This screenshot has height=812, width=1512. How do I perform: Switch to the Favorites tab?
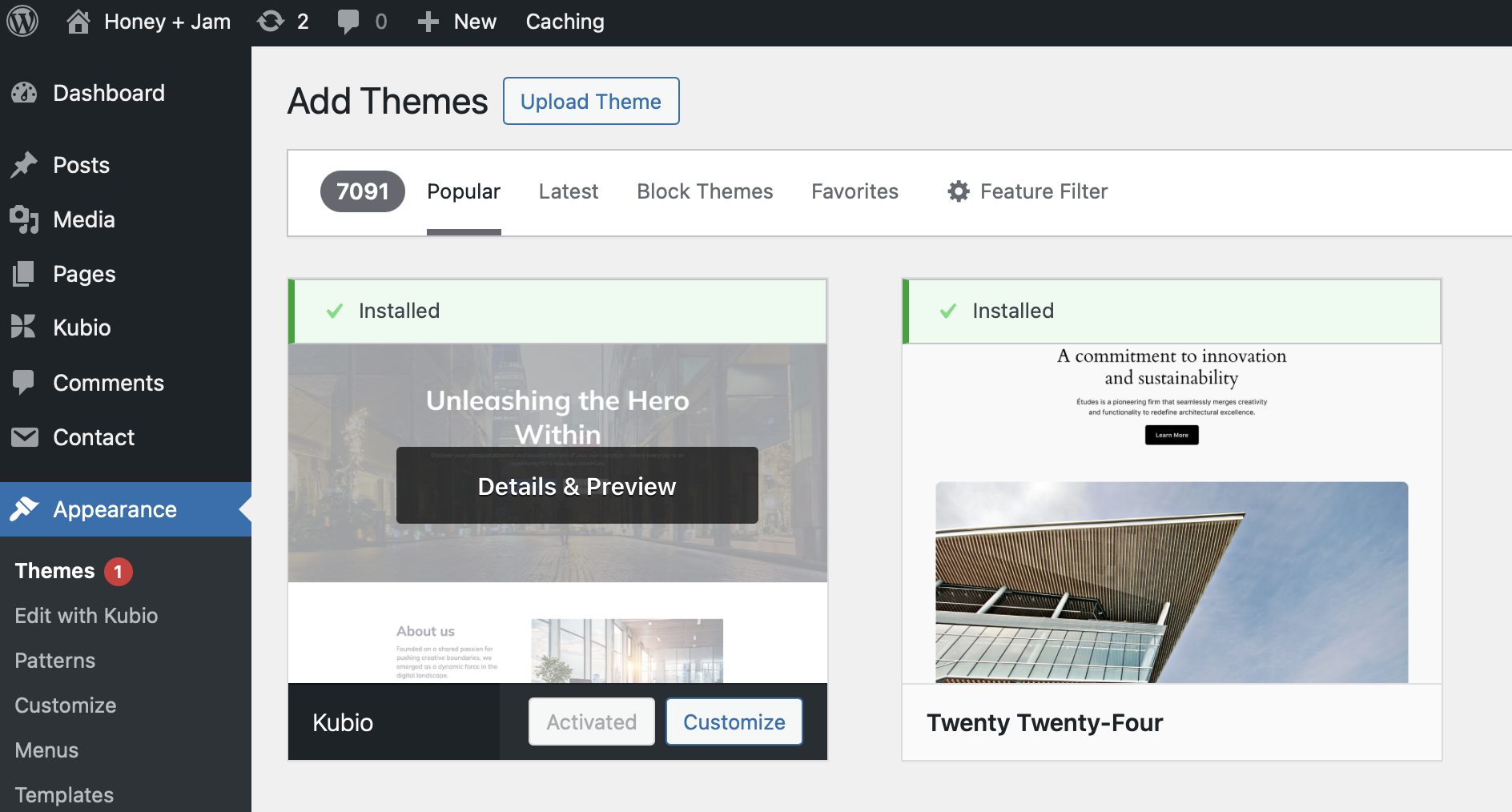[x=855, y=191]
